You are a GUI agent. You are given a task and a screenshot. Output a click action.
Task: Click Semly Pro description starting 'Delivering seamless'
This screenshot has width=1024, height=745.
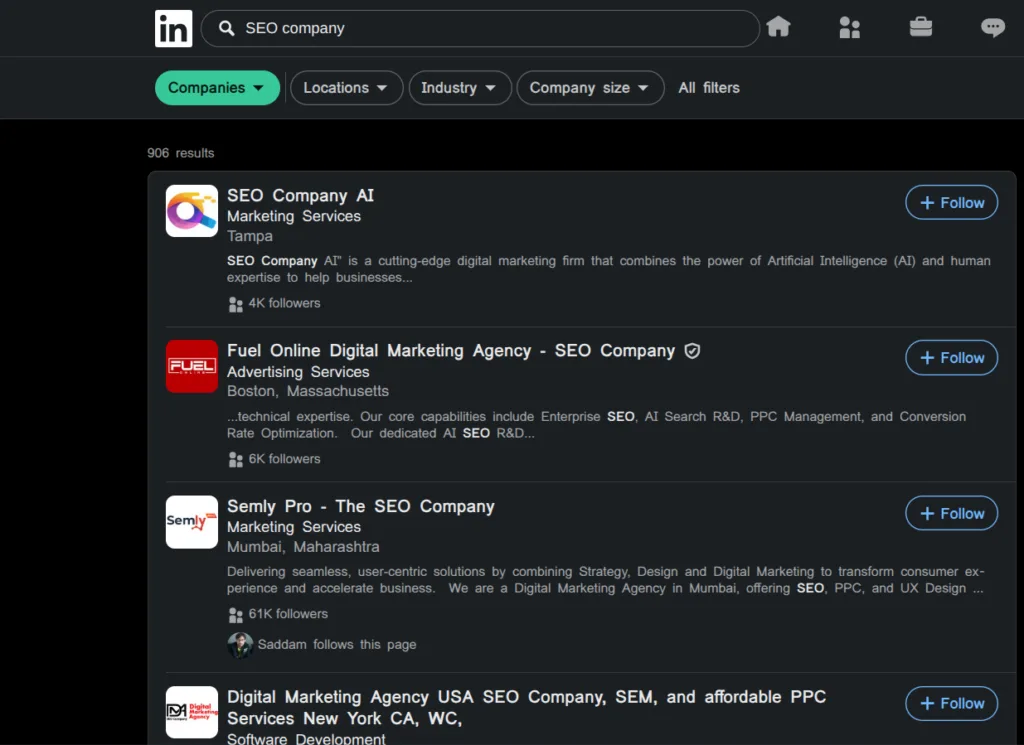coord(605,580)
